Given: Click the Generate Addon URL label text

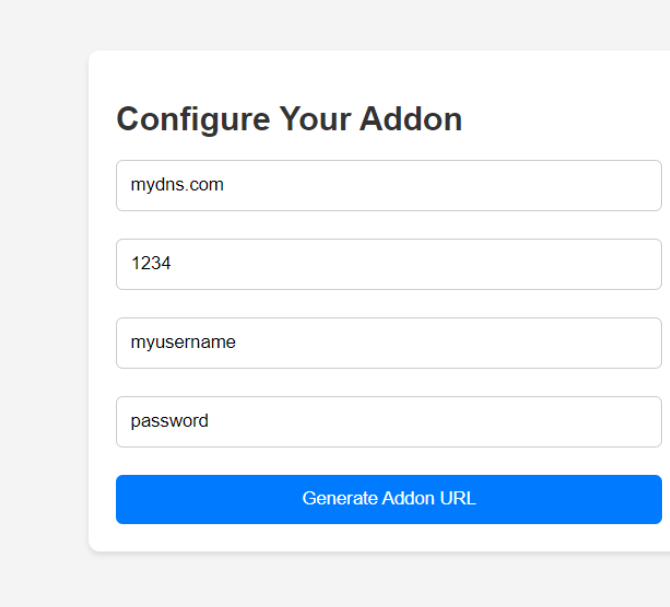Looking at the screenshot, I should pyautogui.click(x=389, y=499).
